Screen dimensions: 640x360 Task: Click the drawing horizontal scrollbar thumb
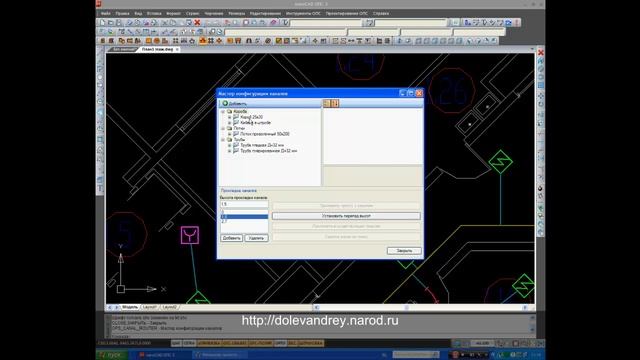(x=407, y=307)
